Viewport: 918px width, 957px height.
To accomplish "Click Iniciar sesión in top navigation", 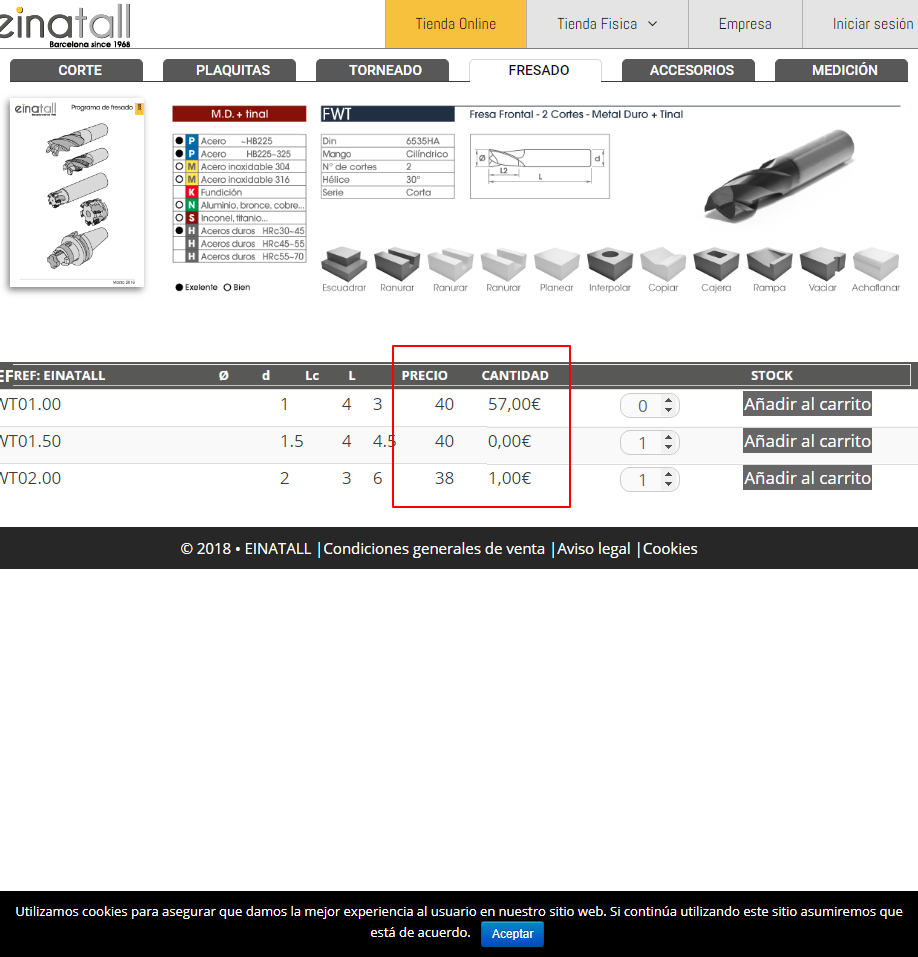I will click(872, 24).
